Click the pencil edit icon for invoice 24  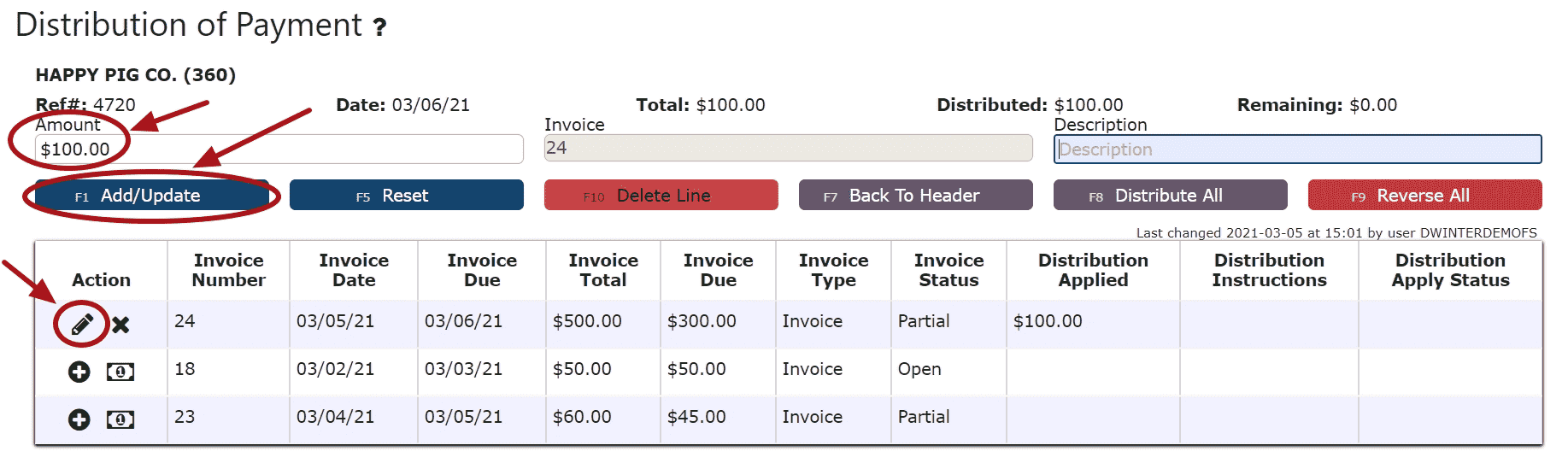point(82,325)
